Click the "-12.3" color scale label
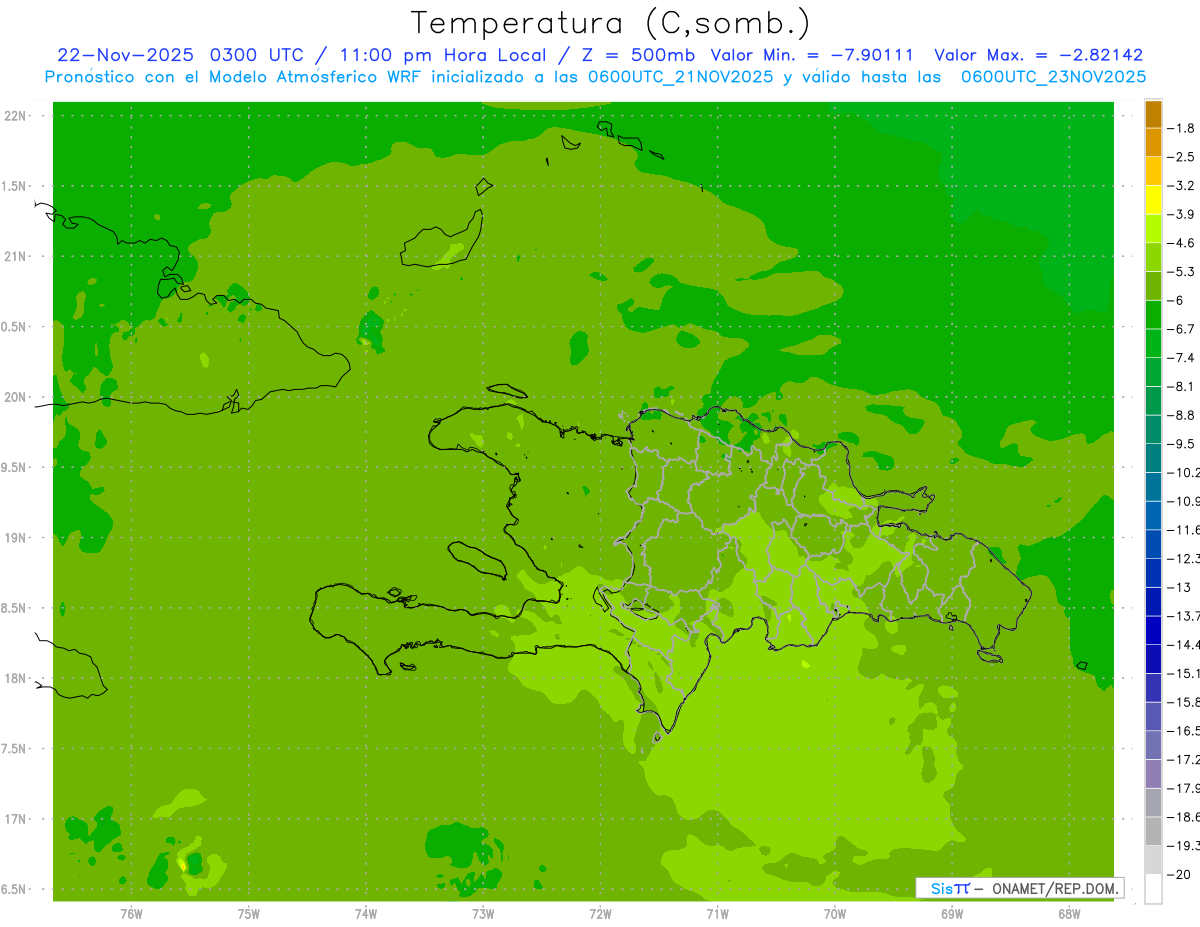 click(1183, 558)
